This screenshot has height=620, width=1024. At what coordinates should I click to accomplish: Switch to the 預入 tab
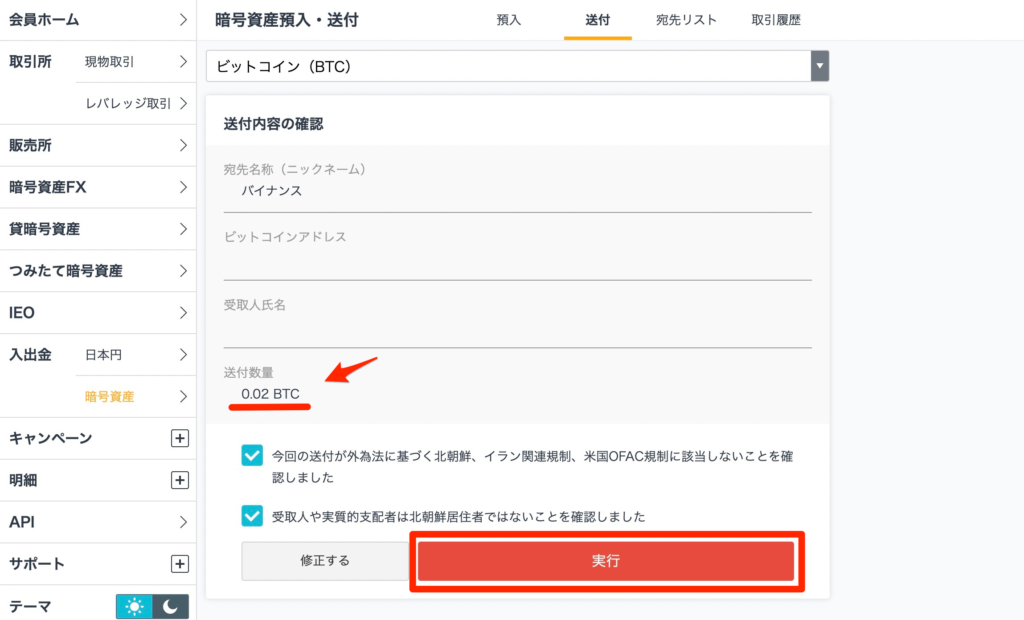point(508,19)
